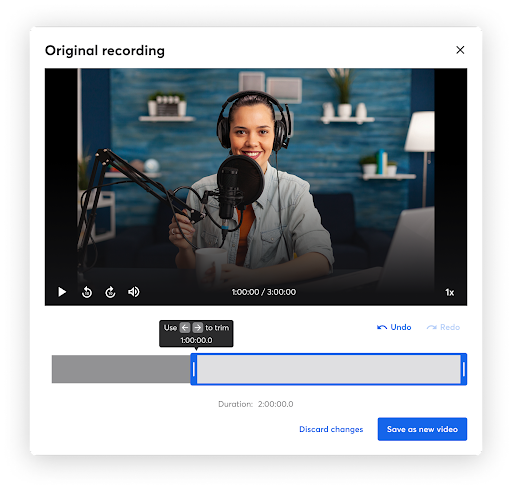Play the original recording
The height and width of the screenshot is (489, 512).
click(62, 292)
